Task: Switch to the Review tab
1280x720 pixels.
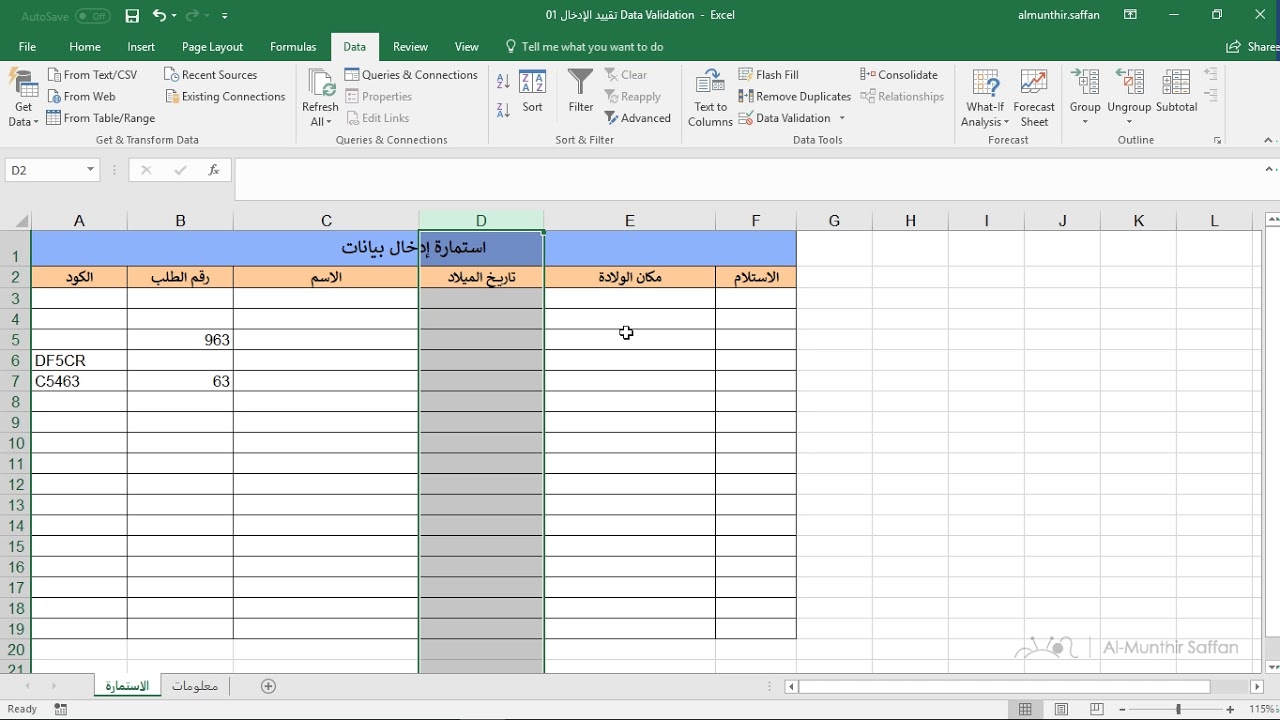Action: (410, 47)
